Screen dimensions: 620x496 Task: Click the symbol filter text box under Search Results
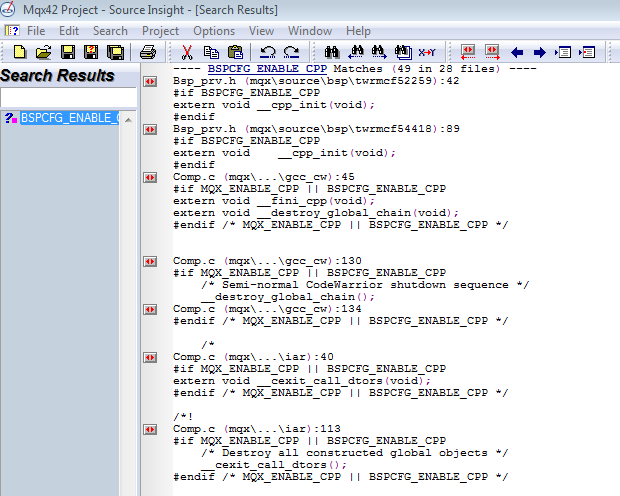coord(68,97)
